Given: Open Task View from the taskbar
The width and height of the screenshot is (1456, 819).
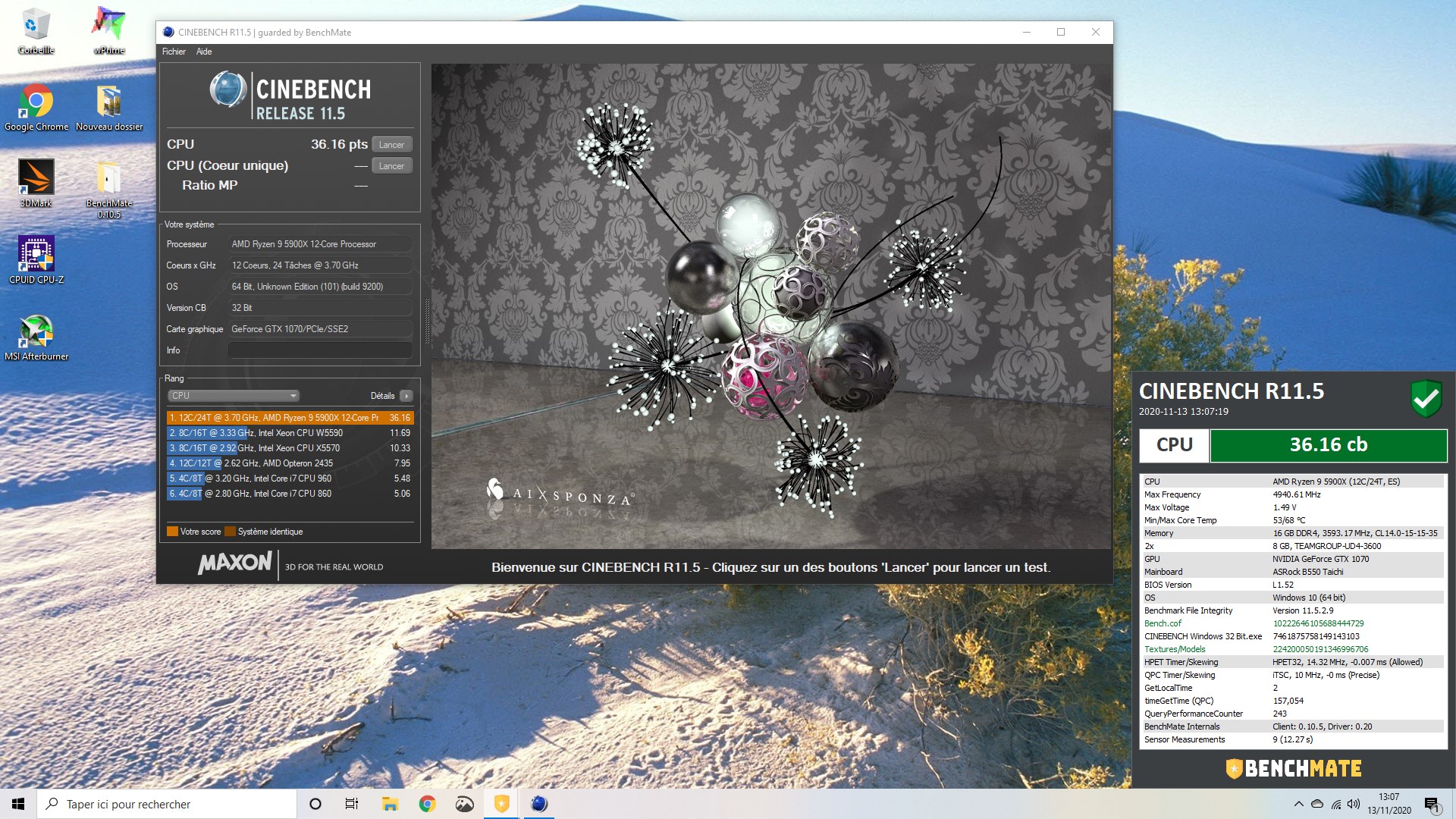Looking at the screenshot, I should click(x=352, y=804).
